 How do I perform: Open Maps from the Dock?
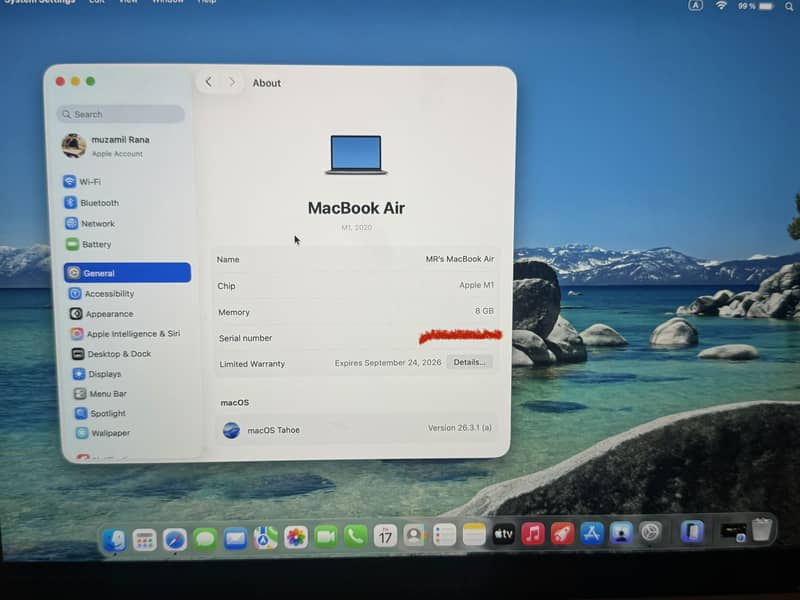click(x=265, y=538)
